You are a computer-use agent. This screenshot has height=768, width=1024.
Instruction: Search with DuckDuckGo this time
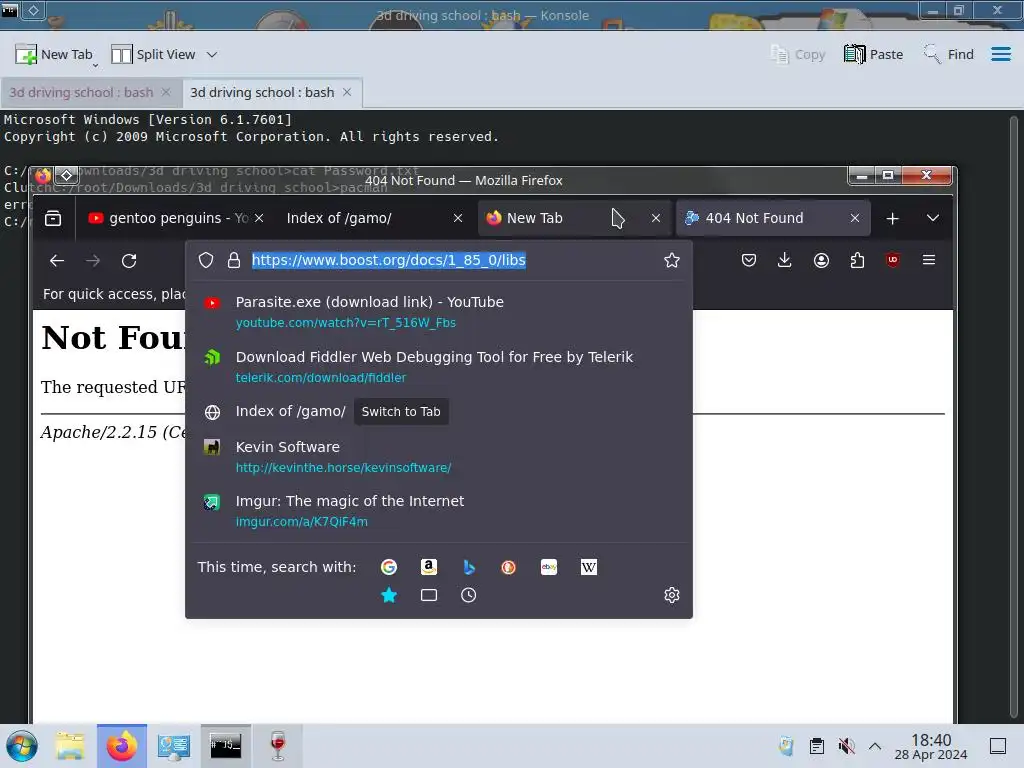(509, 567)
